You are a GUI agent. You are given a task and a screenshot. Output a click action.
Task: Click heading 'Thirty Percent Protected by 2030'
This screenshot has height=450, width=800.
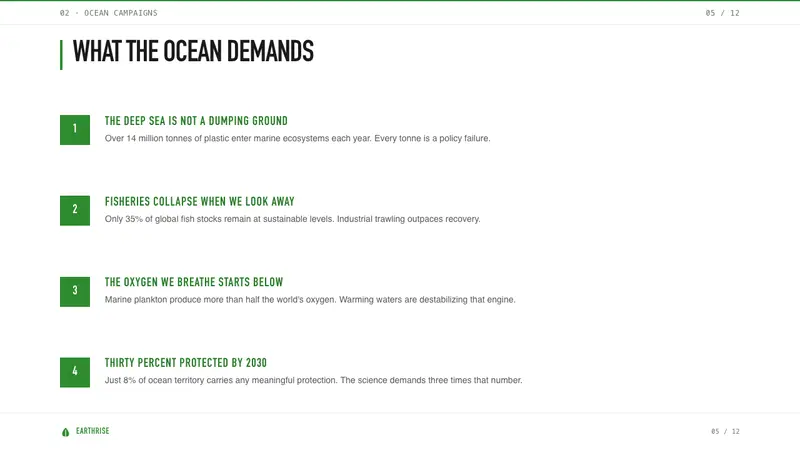[186, 363]
